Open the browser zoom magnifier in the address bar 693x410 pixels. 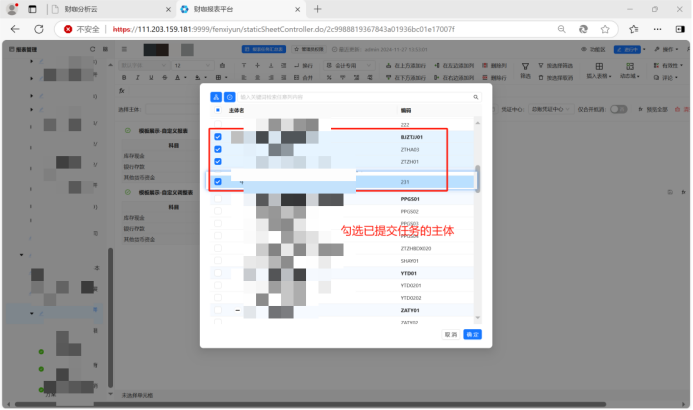point(561,29)
